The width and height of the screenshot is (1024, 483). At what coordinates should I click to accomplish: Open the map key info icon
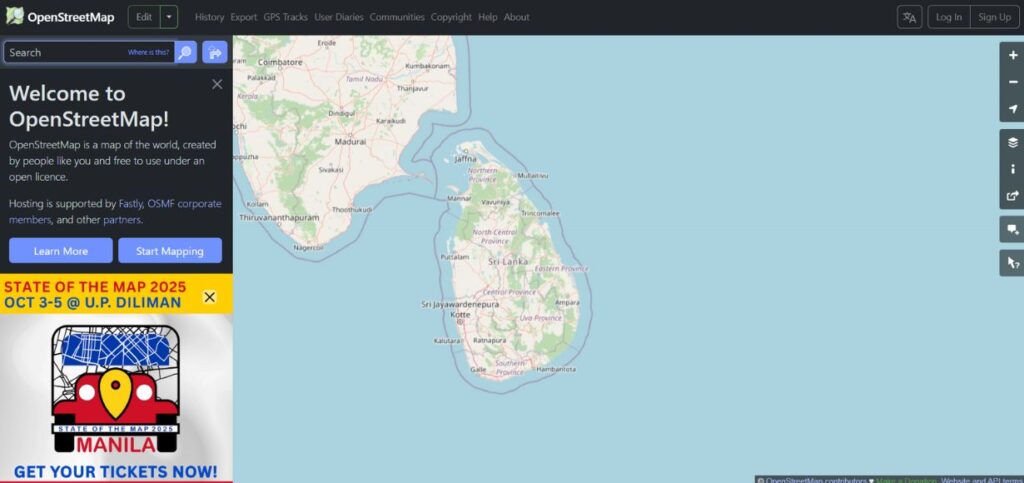click(x=1013, y=169)
